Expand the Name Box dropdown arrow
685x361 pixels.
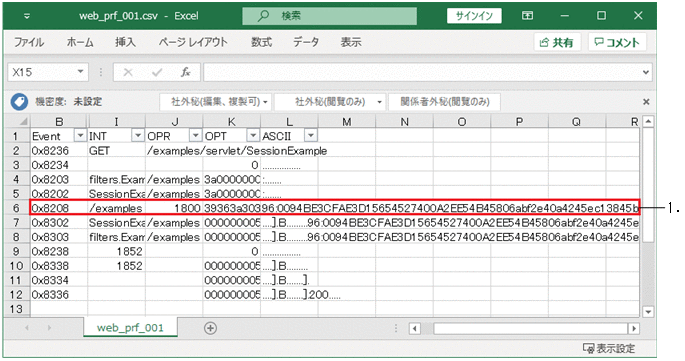[x=80, y=72]
